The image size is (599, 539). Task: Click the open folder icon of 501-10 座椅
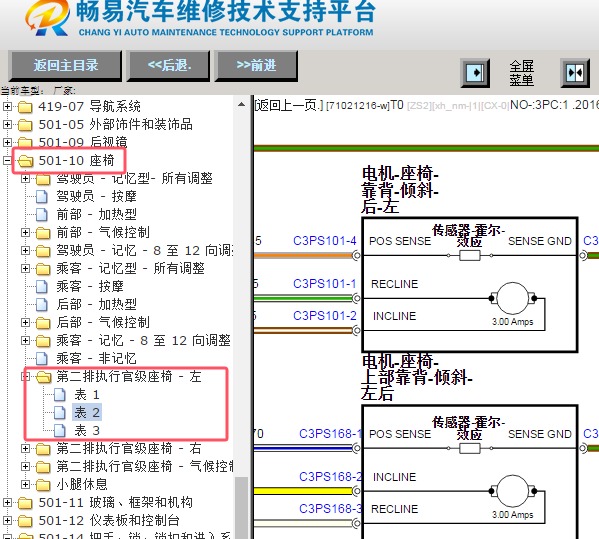click(x=26, y=161)
